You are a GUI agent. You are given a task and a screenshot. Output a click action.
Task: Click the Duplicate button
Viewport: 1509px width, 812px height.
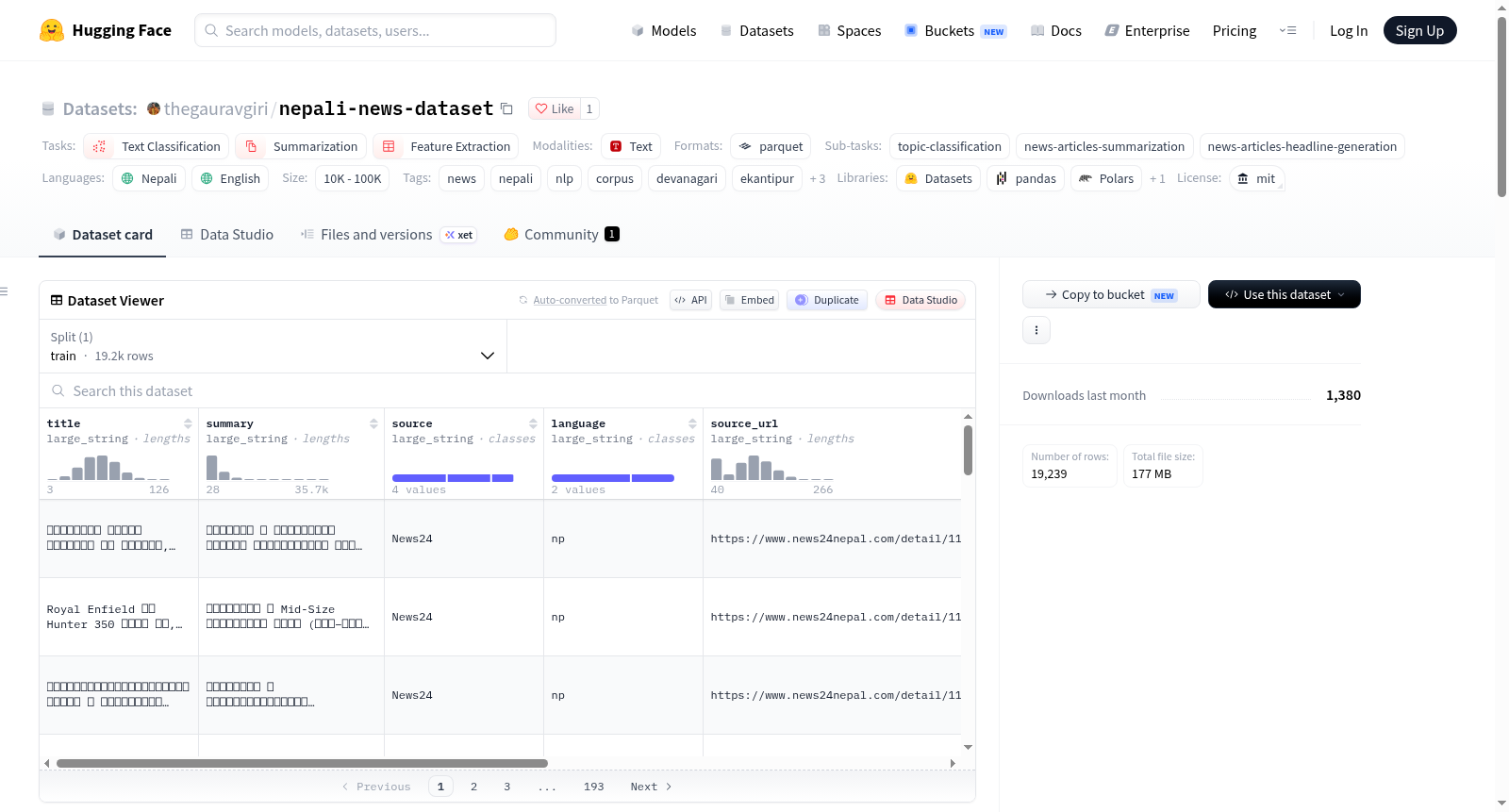826,300
